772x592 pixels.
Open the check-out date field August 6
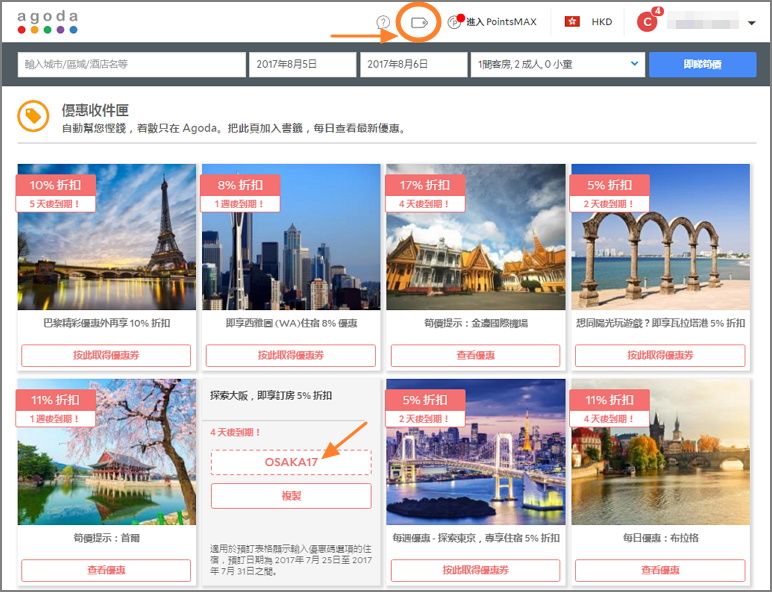[413, 64]
